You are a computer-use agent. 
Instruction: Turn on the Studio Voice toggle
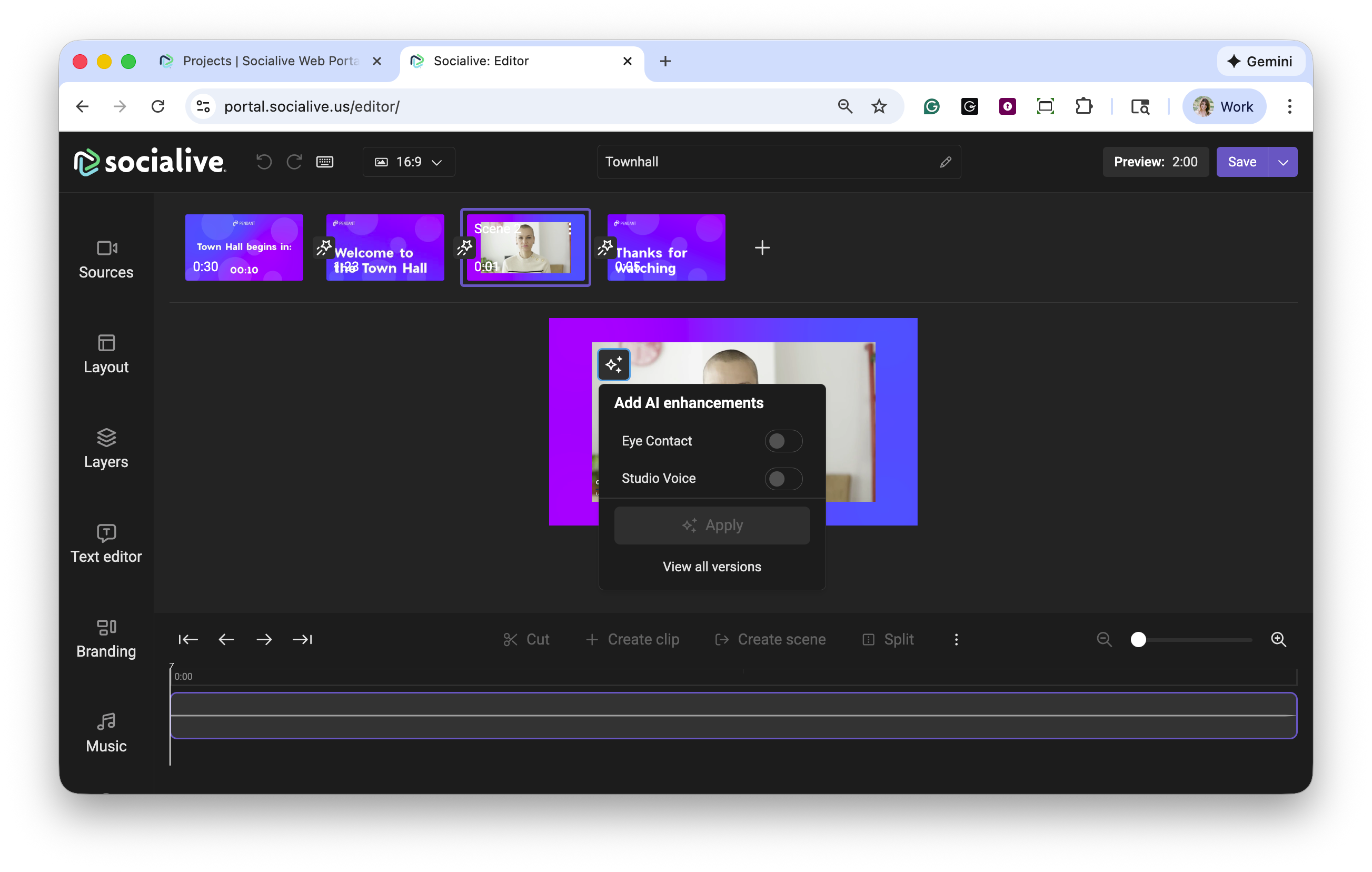pos(783,479)
